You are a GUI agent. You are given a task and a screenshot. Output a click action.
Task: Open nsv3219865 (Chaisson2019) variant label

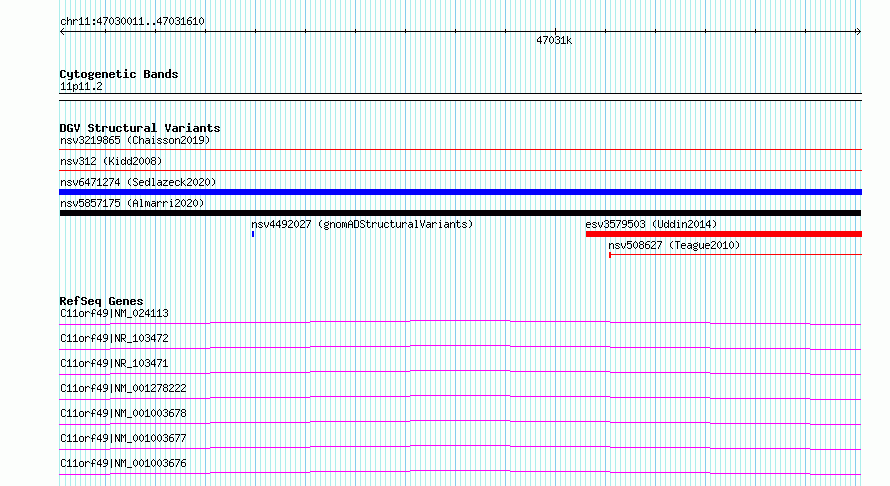[x=135, y=140]
